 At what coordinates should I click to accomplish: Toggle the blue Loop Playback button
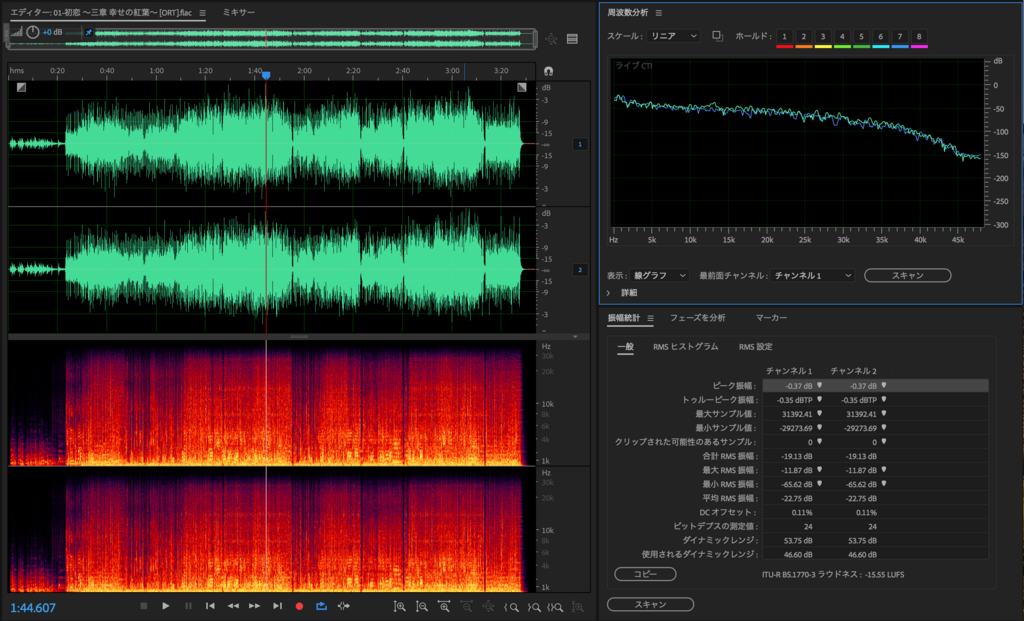pyautogui.click(x=321, y=606)
